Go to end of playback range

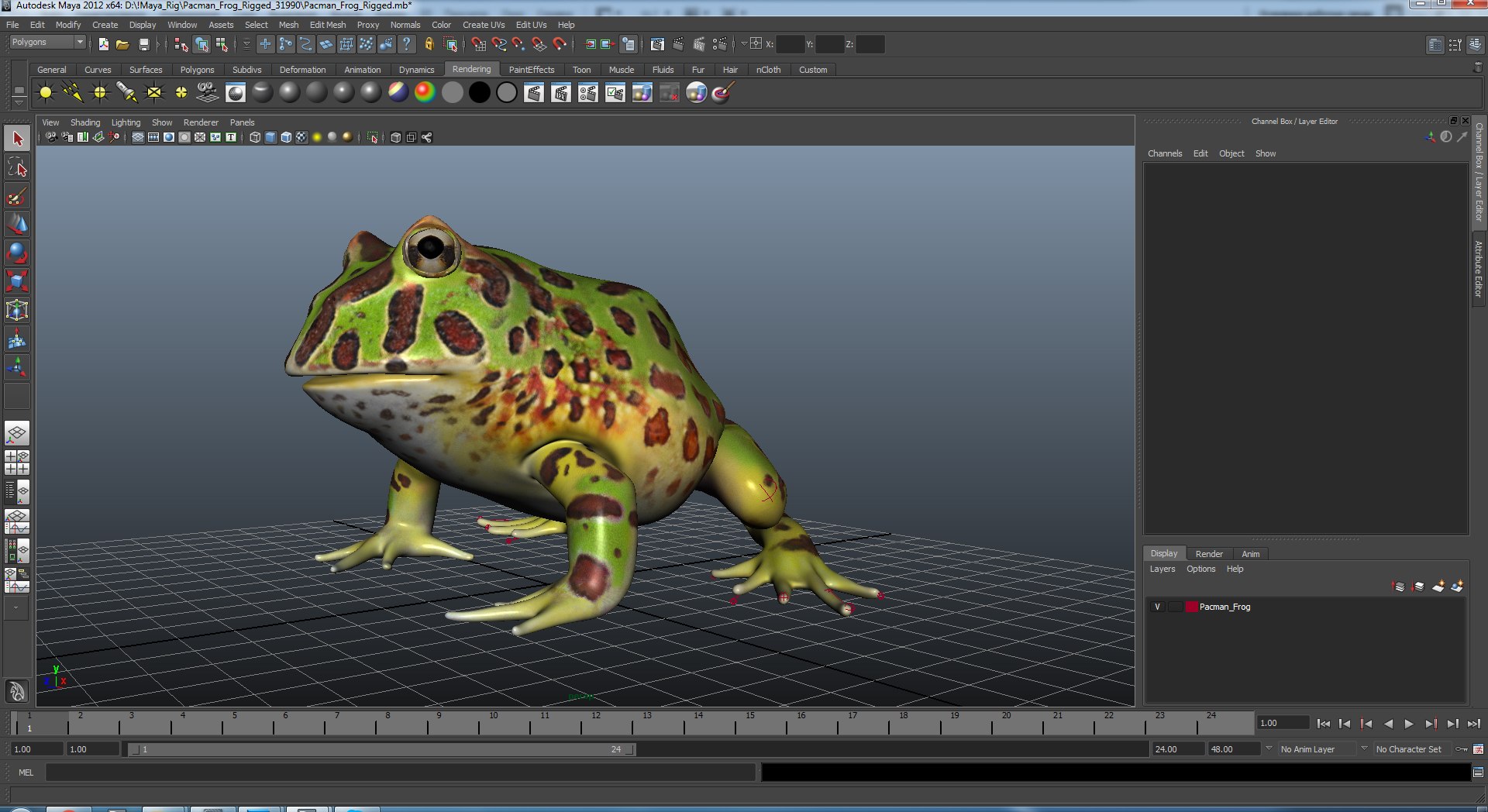click(x=1474, y=724)
